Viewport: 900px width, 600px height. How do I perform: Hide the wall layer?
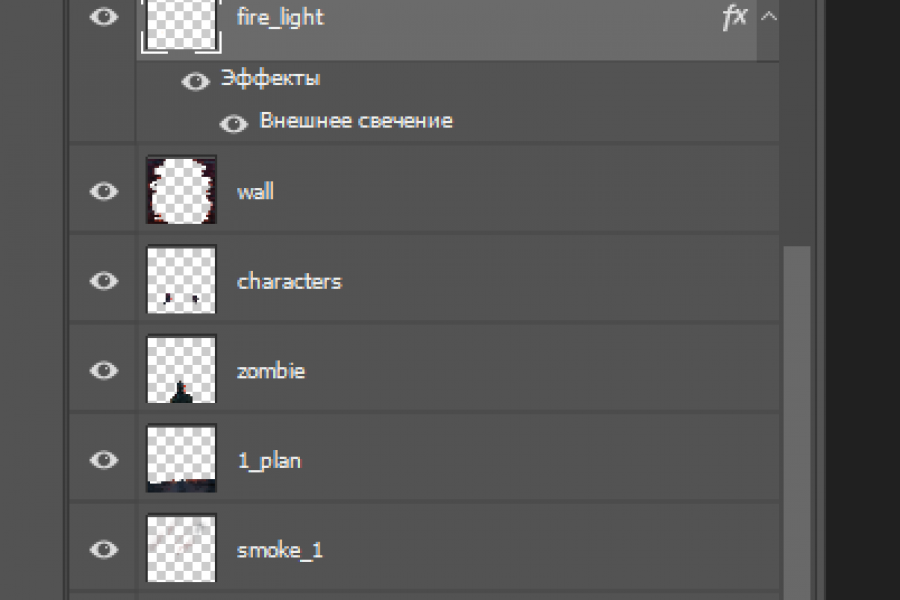point(104,191)
